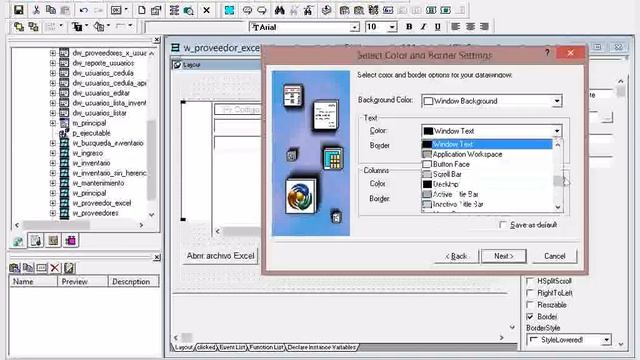Close the system tree pane with its X

157,40
